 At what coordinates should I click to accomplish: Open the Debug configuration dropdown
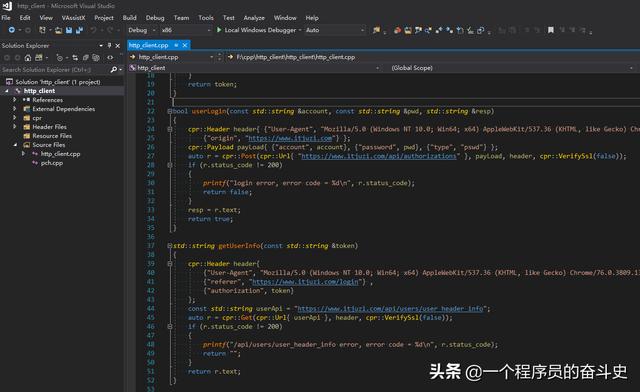coord(142,30)
